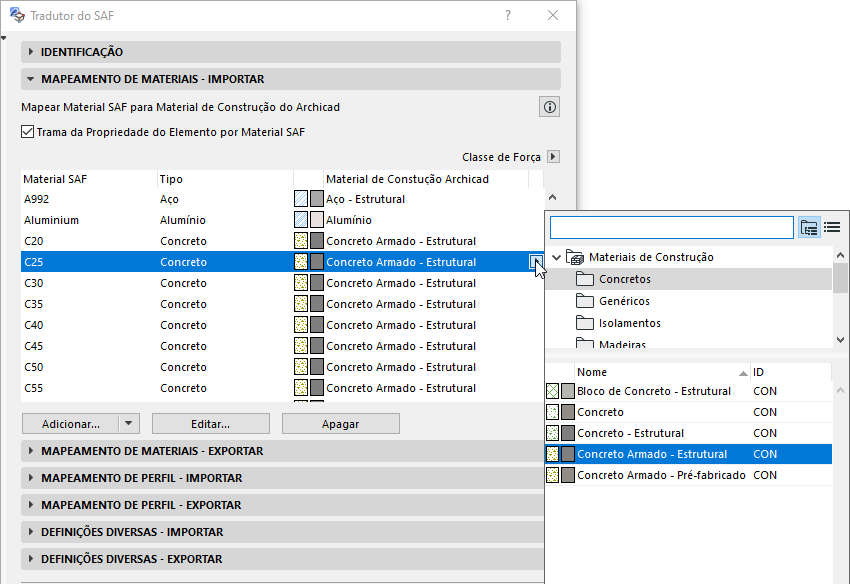Viewport: 850px width, 584px height.
Task: Click hatch icon of Aluminium row
Action: [x=301, y=220]
